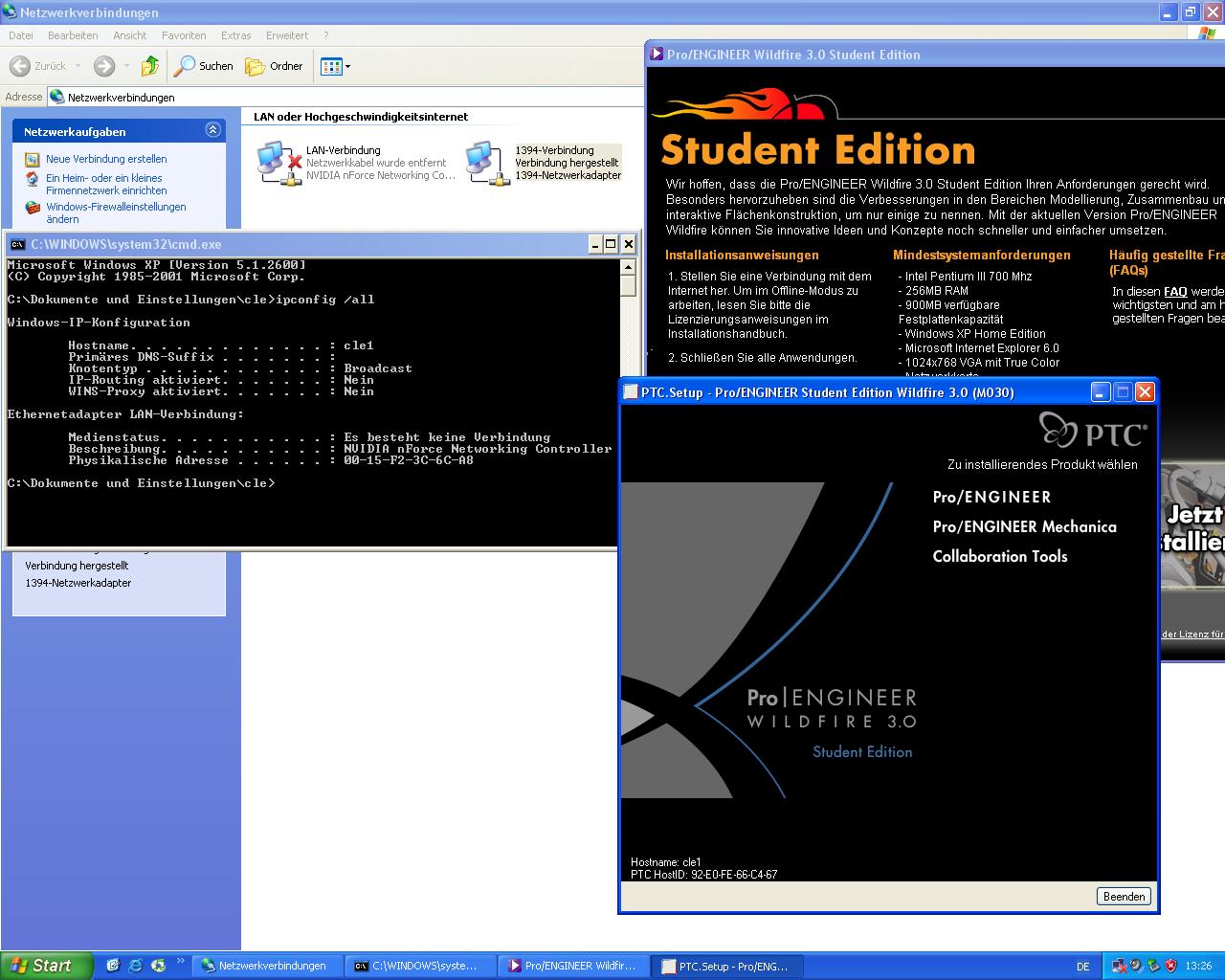
Task: Click the Netzwerkverbindungen window title icon
Action: point(11,12)
